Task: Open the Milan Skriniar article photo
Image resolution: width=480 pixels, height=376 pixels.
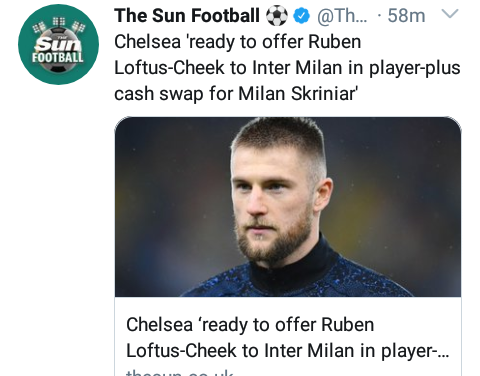Action: point(288,207)
